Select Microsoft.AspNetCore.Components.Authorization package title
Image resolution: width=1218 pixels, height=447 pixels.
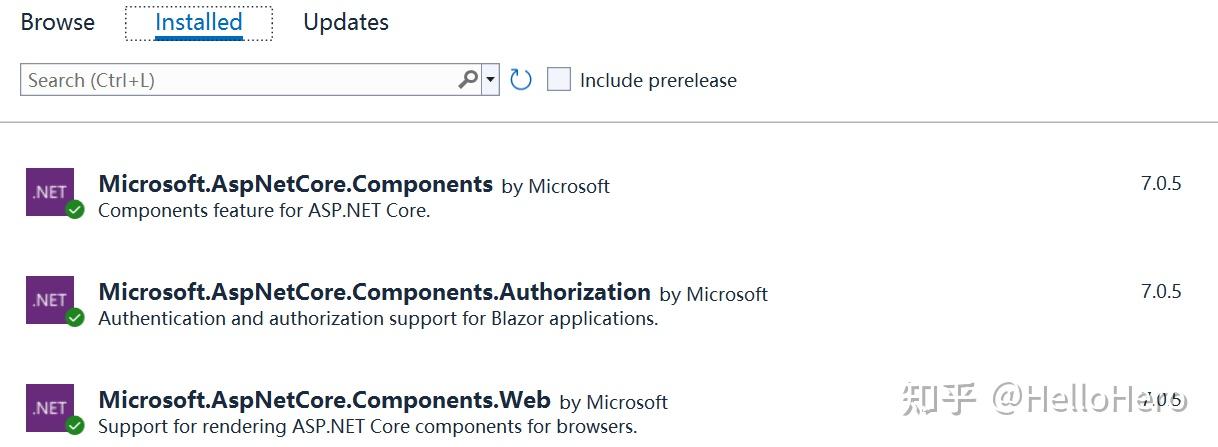point(375,292)
